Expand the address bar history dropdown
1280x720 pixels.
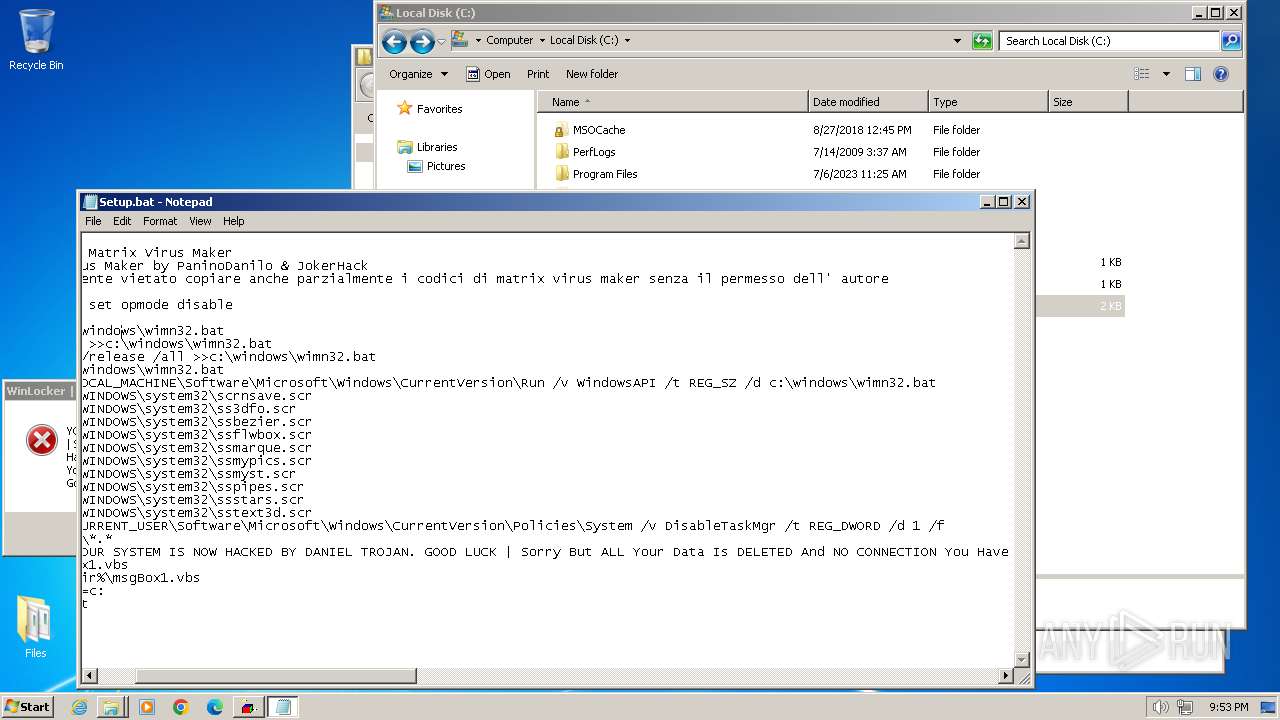pyautogui.click(x=957, y=41)
